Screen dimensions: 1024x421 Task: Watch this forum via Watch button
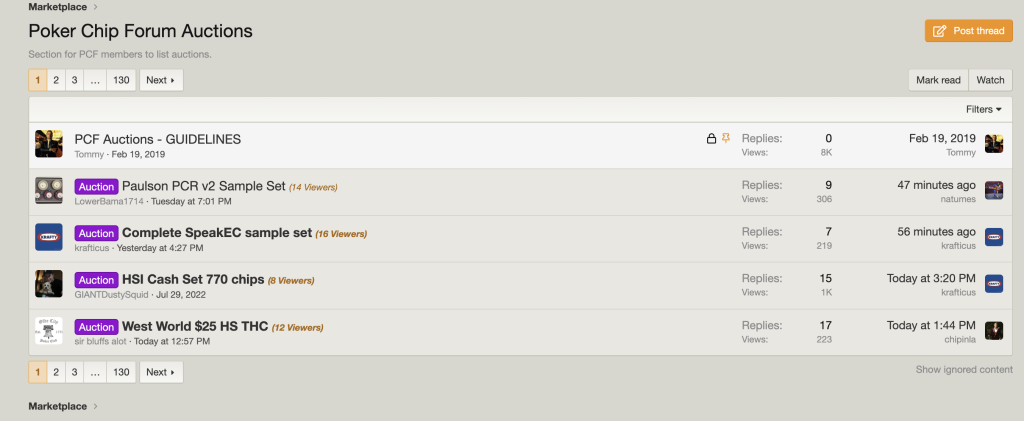pyautogui.click(x=990, y=80)
